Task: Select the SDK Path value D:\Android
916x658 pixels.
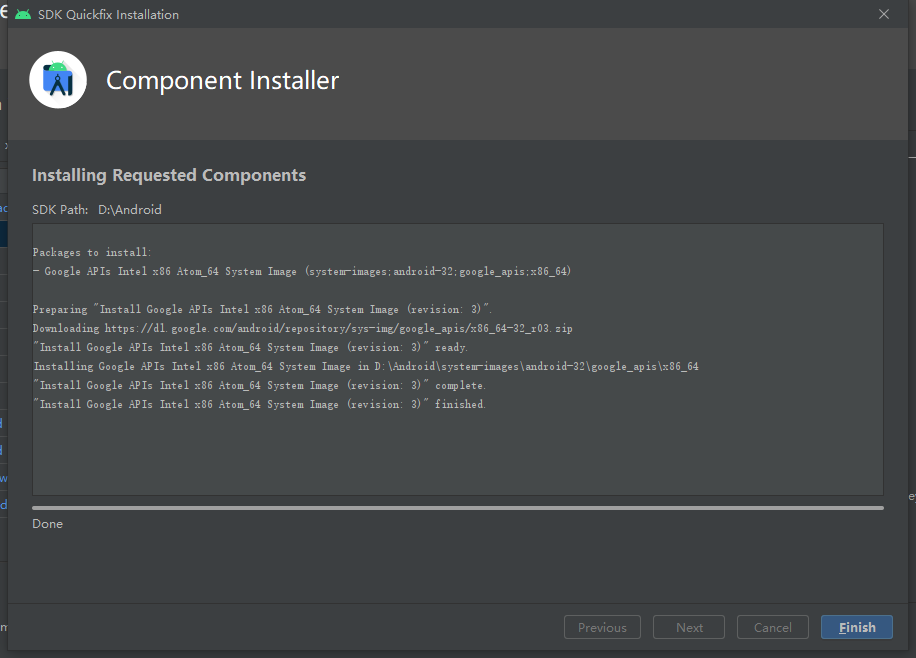Action: coord(130,210)
